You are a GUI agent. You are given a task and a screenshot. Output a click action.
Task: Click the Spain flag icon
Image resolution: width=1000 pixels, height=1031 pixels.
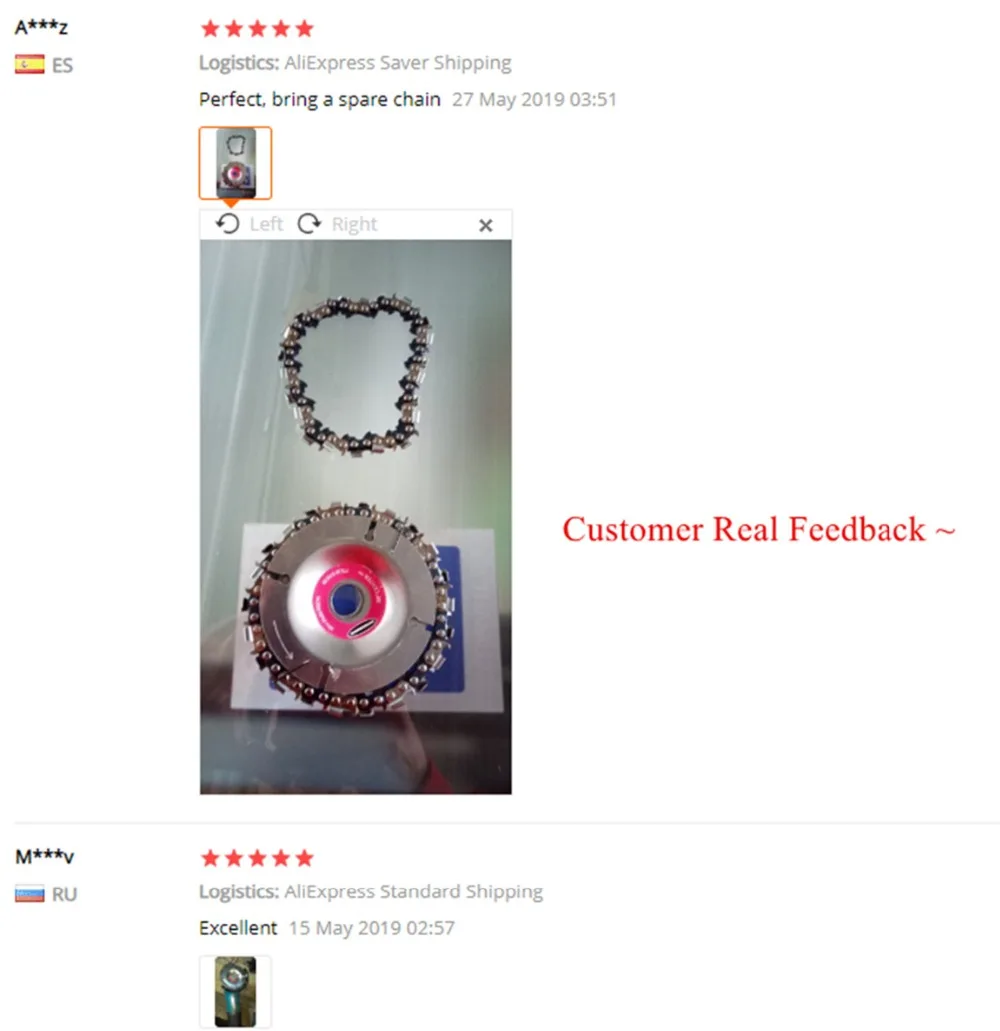(x=30, y=64)
